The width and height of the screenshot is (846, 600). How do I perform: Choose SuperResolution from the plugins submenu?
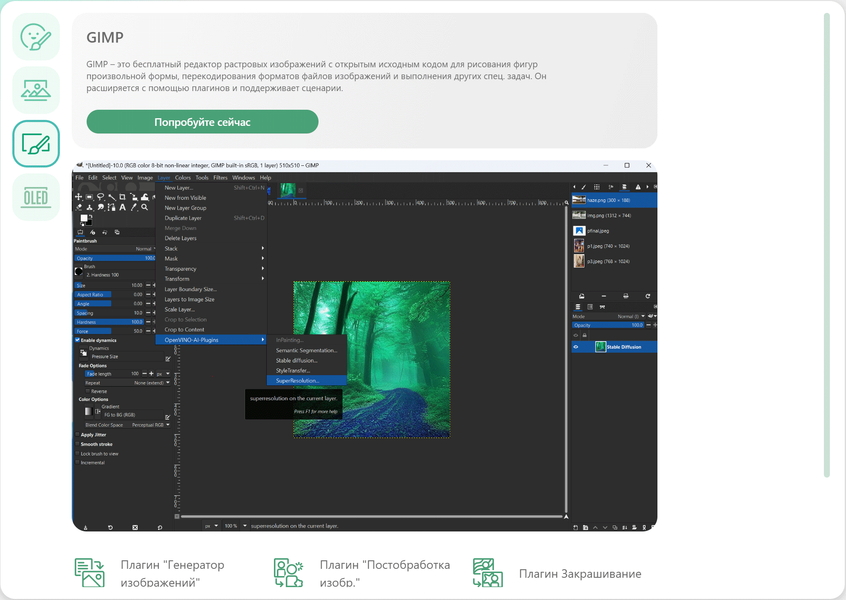coord(298,380)
